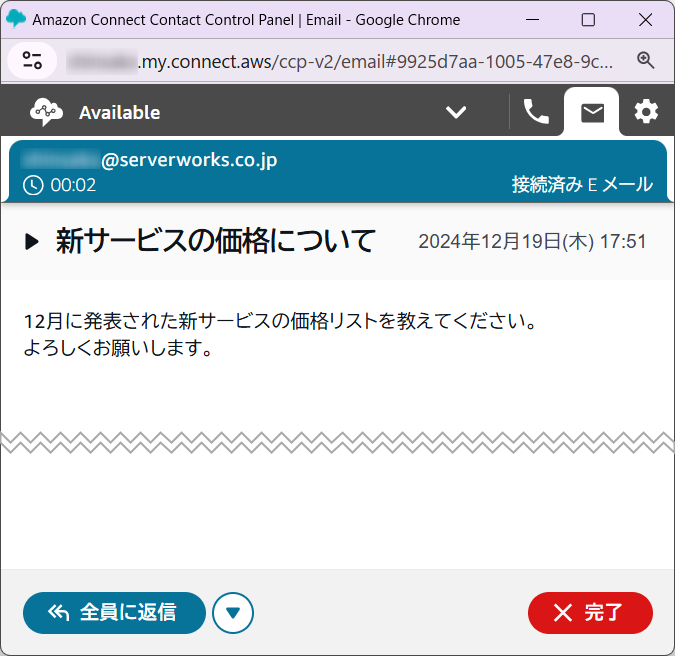Image resolution: width=675 pixels, height=656 pixels.
Task: Expand the Available status dropdown
Action: click(456, 112)
